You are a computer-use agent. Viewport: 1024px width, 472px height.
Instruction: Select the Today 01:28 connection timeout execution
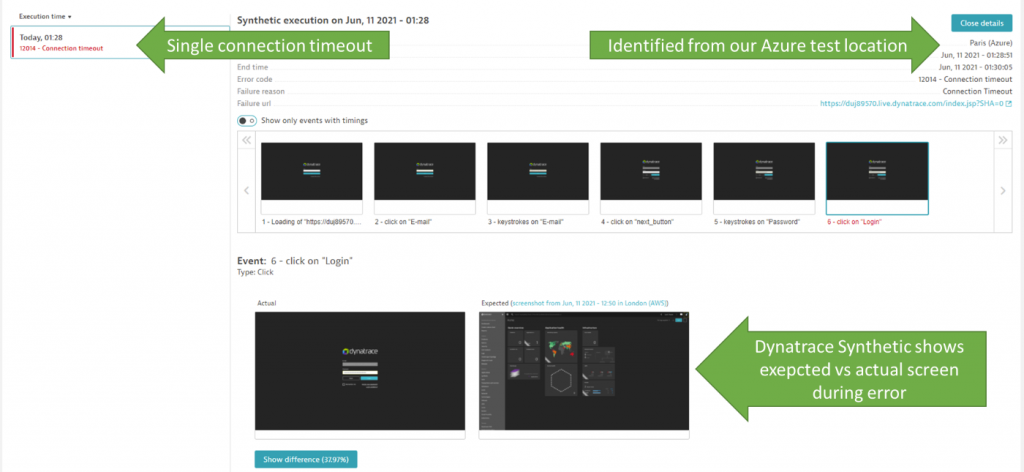click(x=120, y=42)
